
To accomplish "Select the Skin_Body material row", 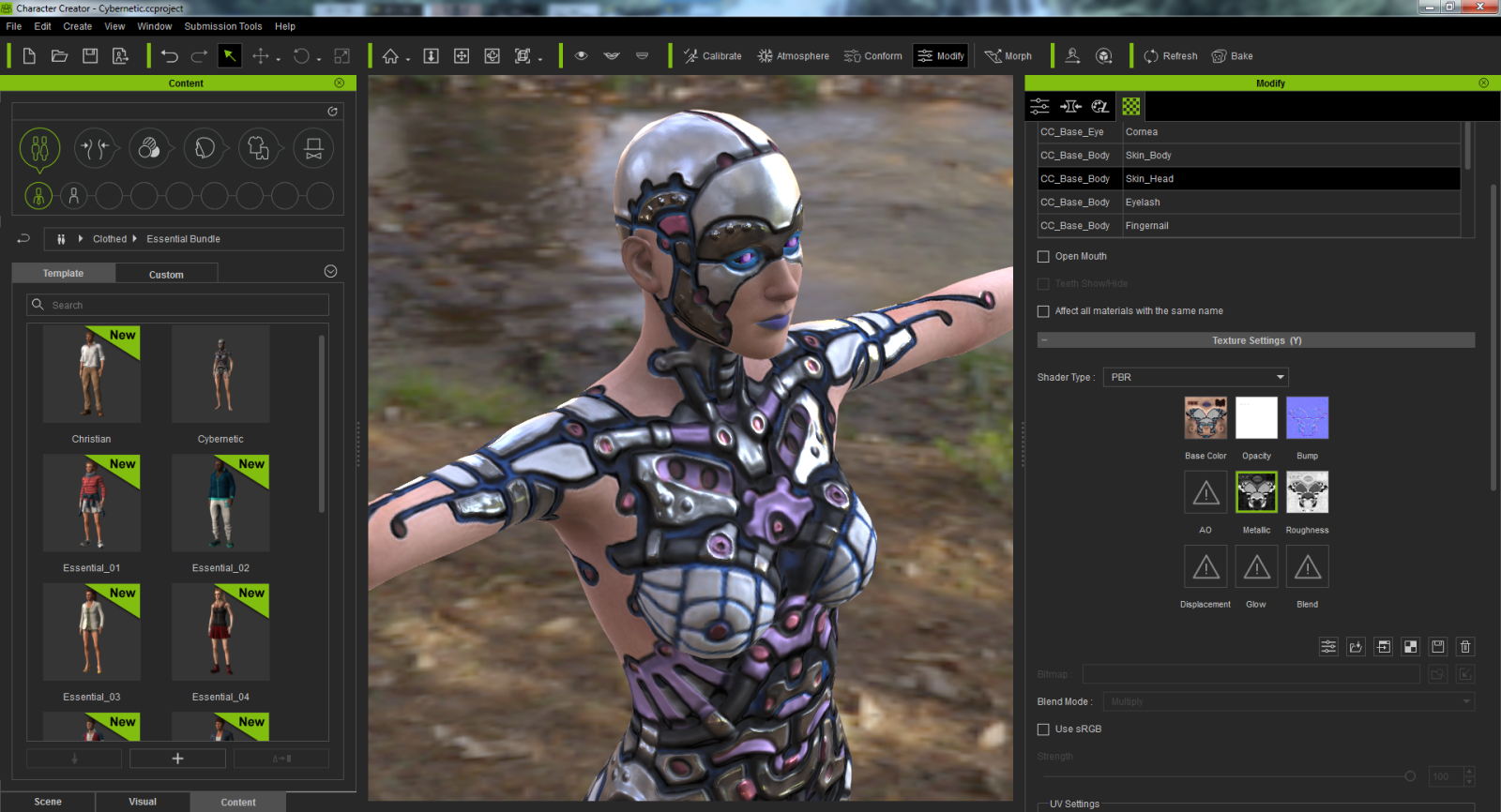I will click(x=1249, y=156).
